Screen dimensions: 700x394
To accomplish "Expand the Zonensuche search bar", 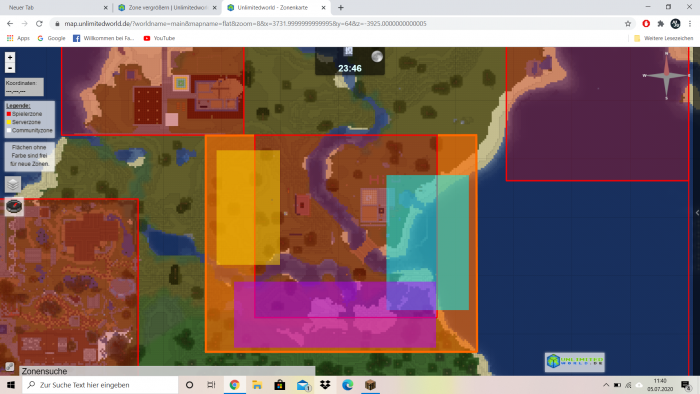I will [167, 371].
